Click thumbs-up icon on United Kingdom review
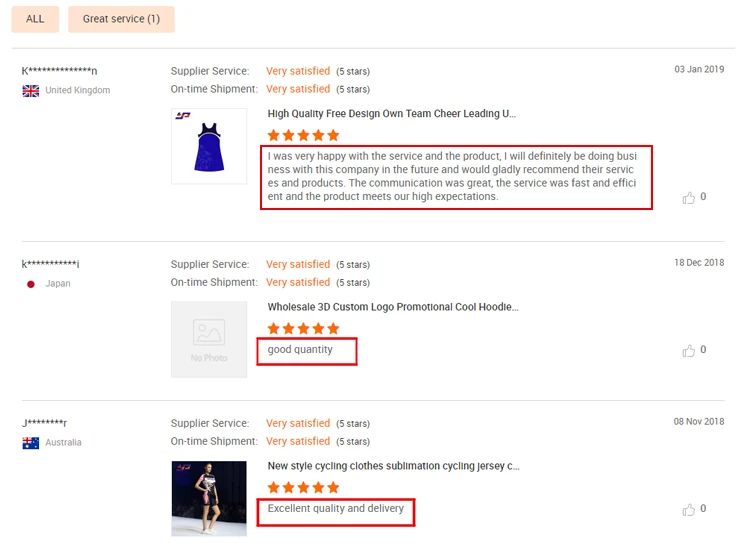 pos(689,198)
